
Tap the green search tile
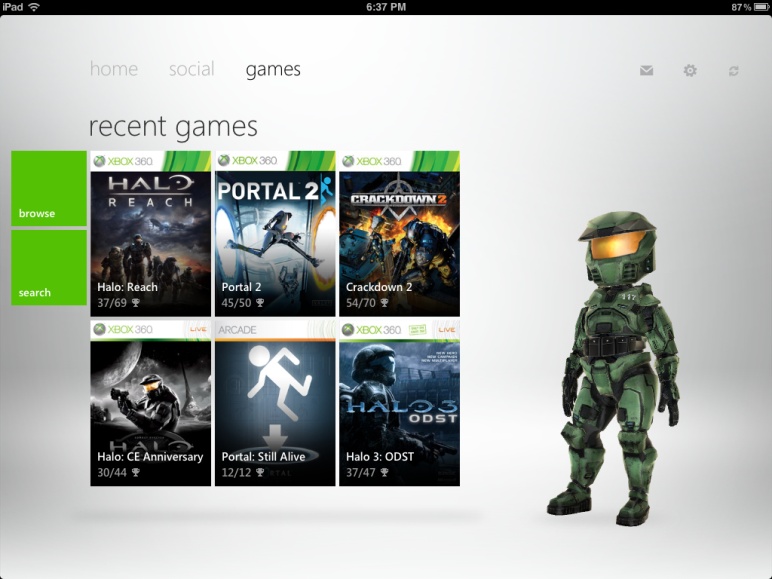pos(49,268)
